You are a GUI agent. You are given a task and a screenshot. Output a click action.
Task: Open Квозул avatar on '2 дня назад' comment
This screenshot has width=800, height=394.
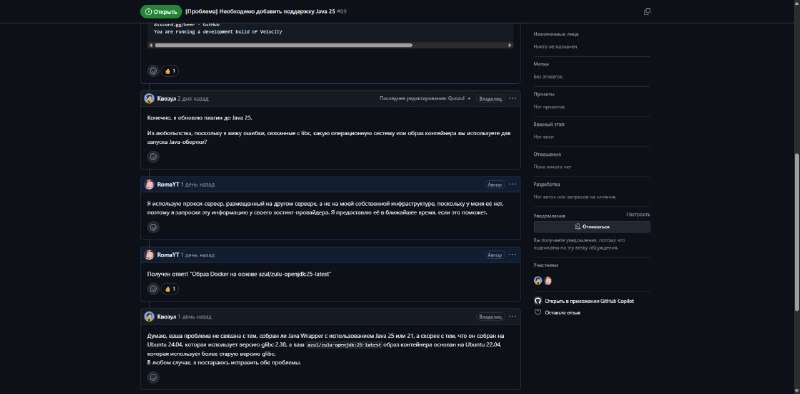[149, 98]
